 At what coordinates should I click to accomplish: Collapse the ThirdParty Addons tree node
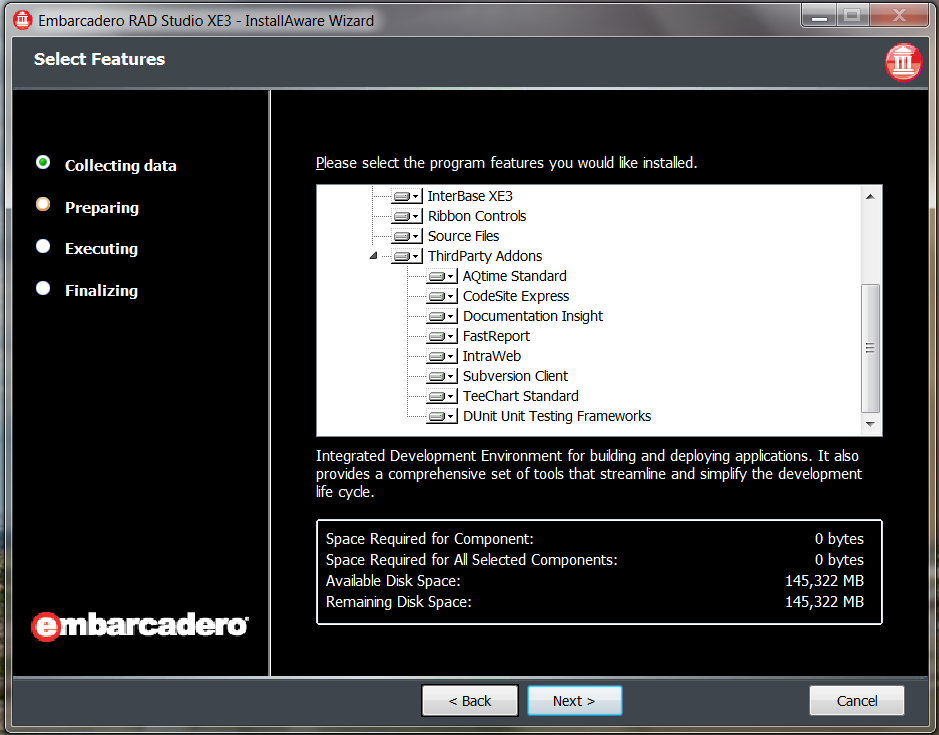point(374,256)
